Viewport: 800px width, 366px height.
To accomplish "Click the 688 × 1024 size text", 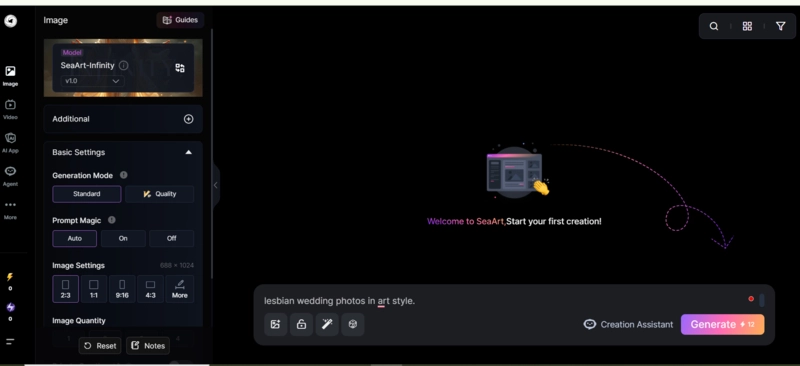I will click(x=177, y=265).
